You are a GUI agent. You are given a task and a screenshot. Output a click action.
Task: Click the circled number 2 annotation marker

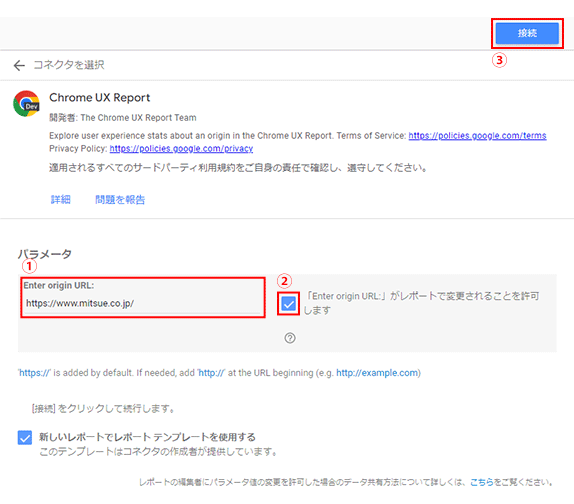point(284,281)
